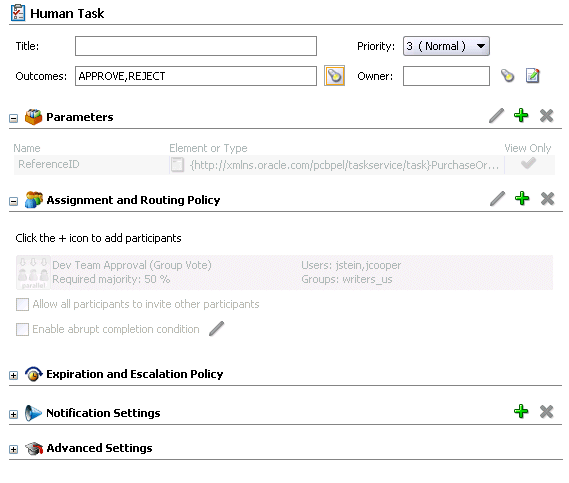Add a participant with the green plus
The height and width of the screenshot is (483, 569).
[x=522, y=198]
